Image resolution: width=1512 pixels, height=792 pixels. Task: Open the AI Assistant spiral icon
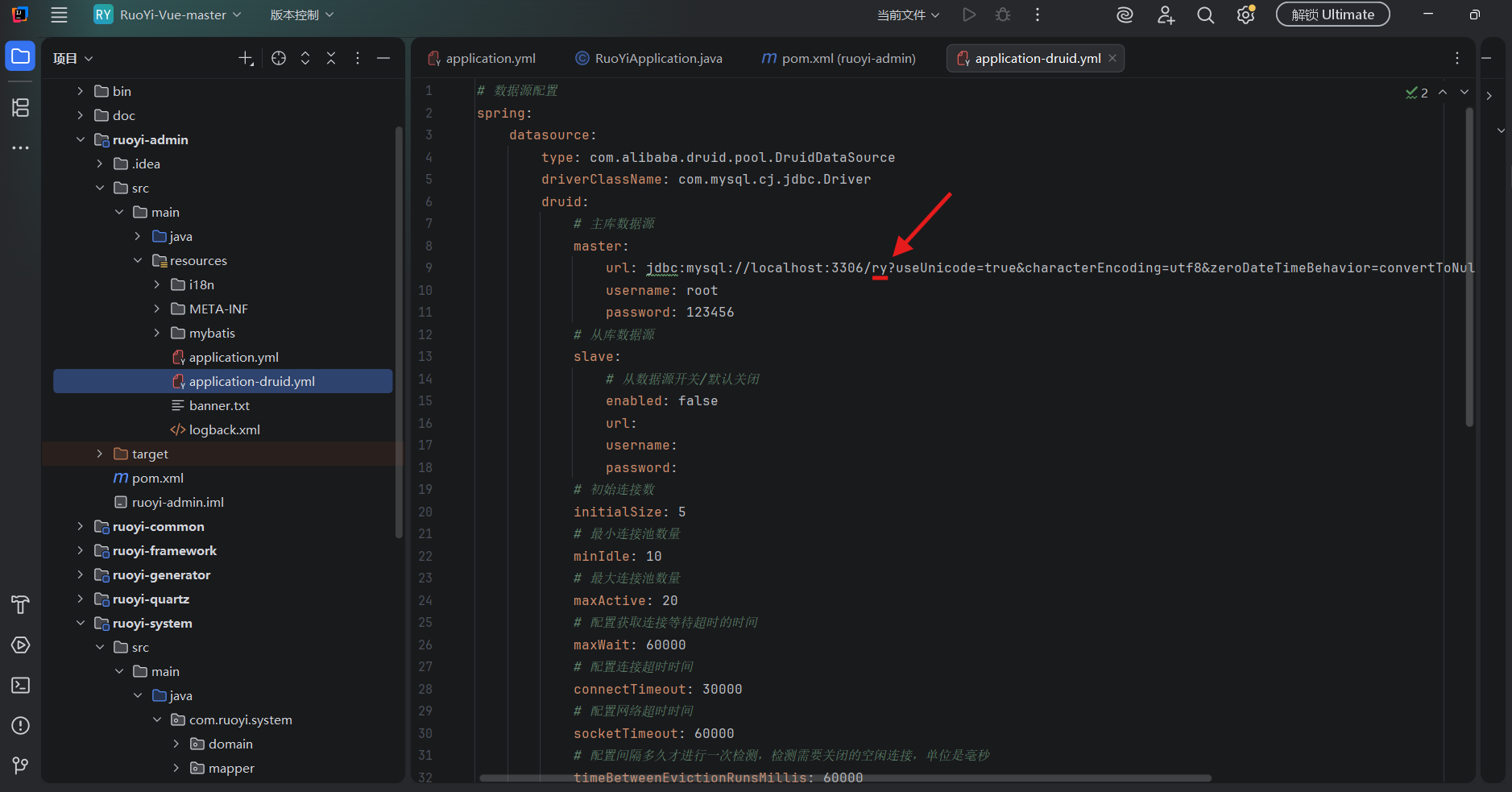[x=1125, y=15]
